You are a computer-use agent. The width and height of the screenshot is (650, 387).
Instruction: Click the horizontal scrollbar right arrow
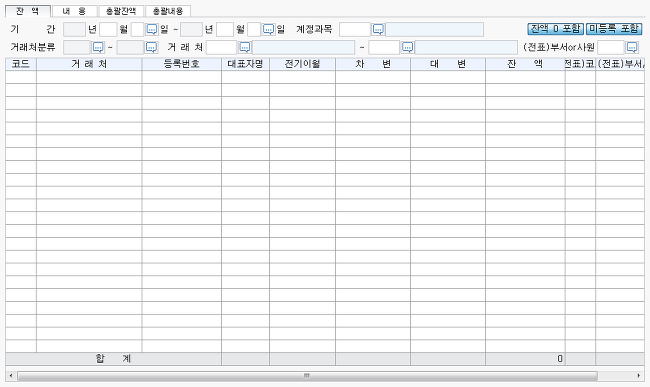(x=639, y=376)
